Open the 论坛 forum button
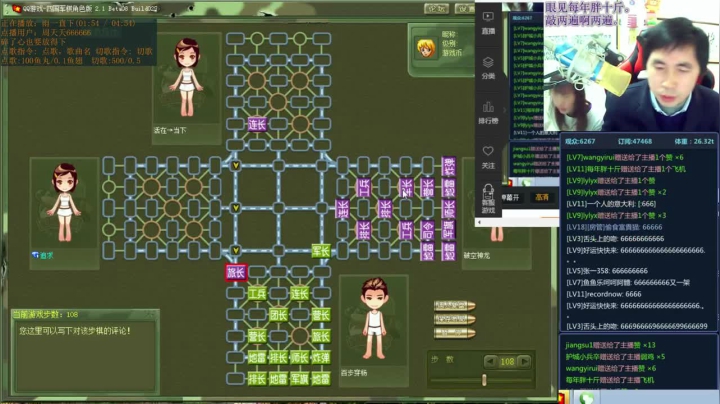Screen dimensions: 720x404 pos(436,9)
